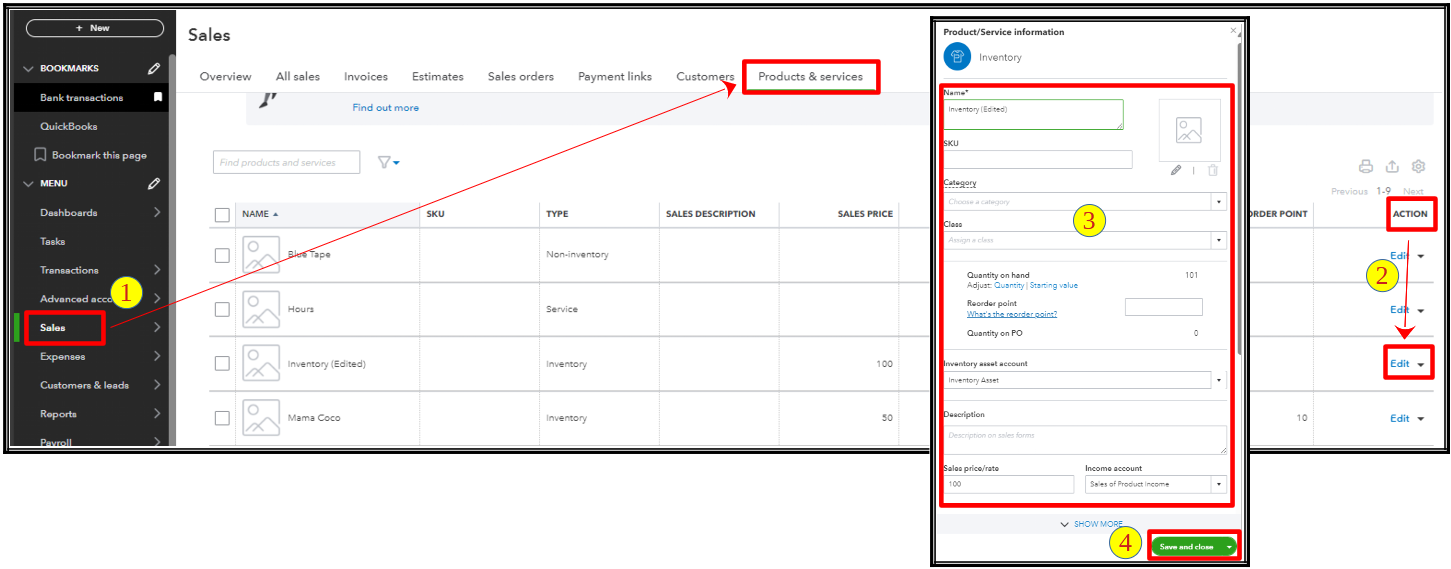The width and height of the screenshot is (1451, 569).
Task: Delete the product image with the trash icon
Action: [1212, 171]
